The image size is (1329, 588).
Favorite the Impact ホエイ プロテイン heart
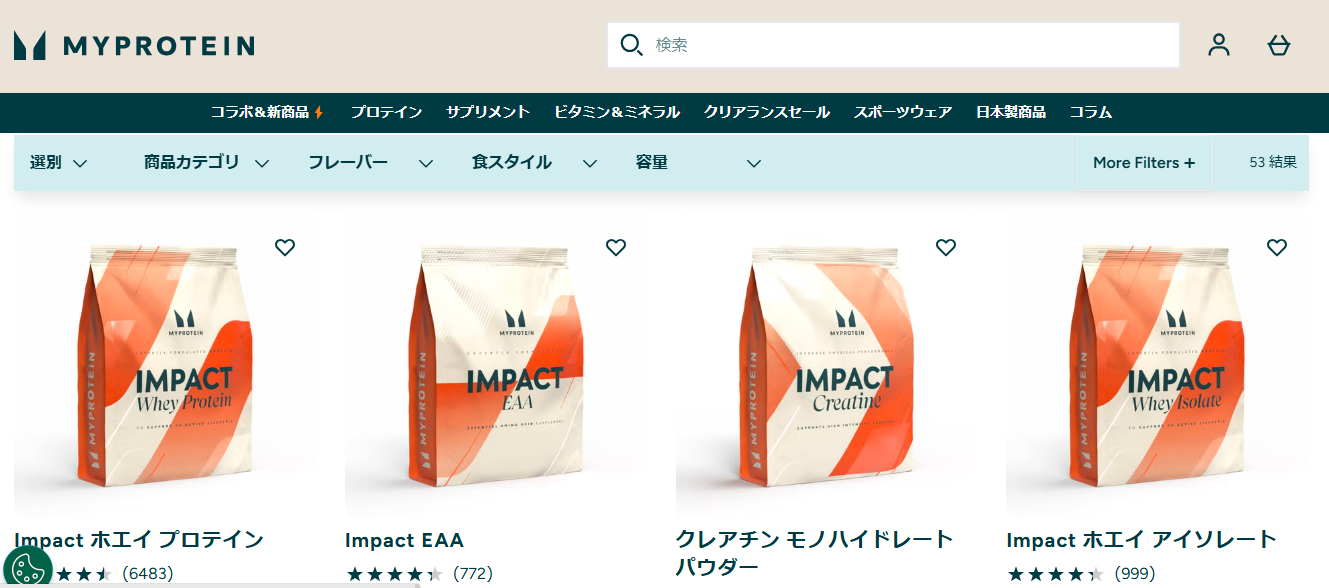285,247
